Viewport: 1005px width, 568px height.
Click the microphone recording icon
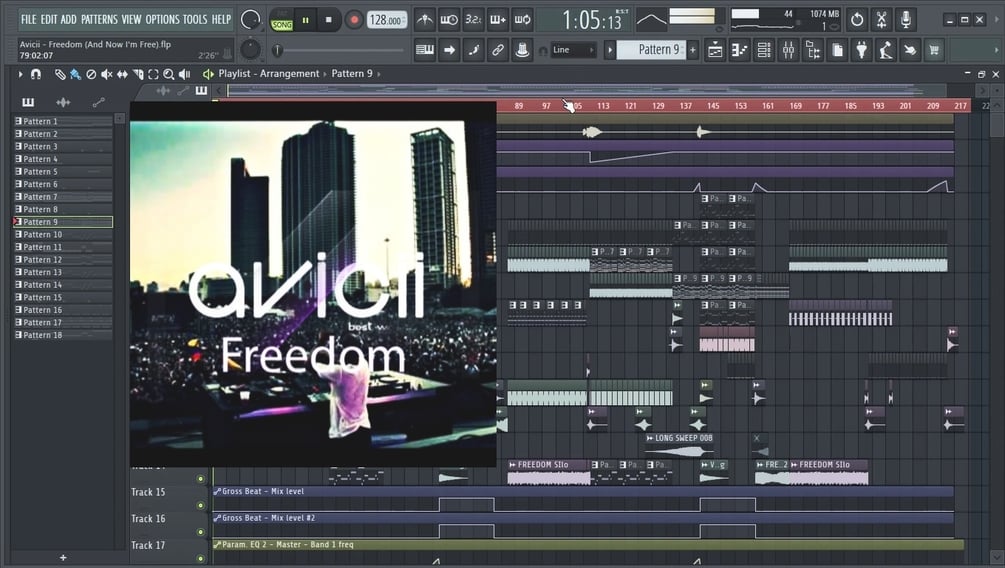coord(906,20)
